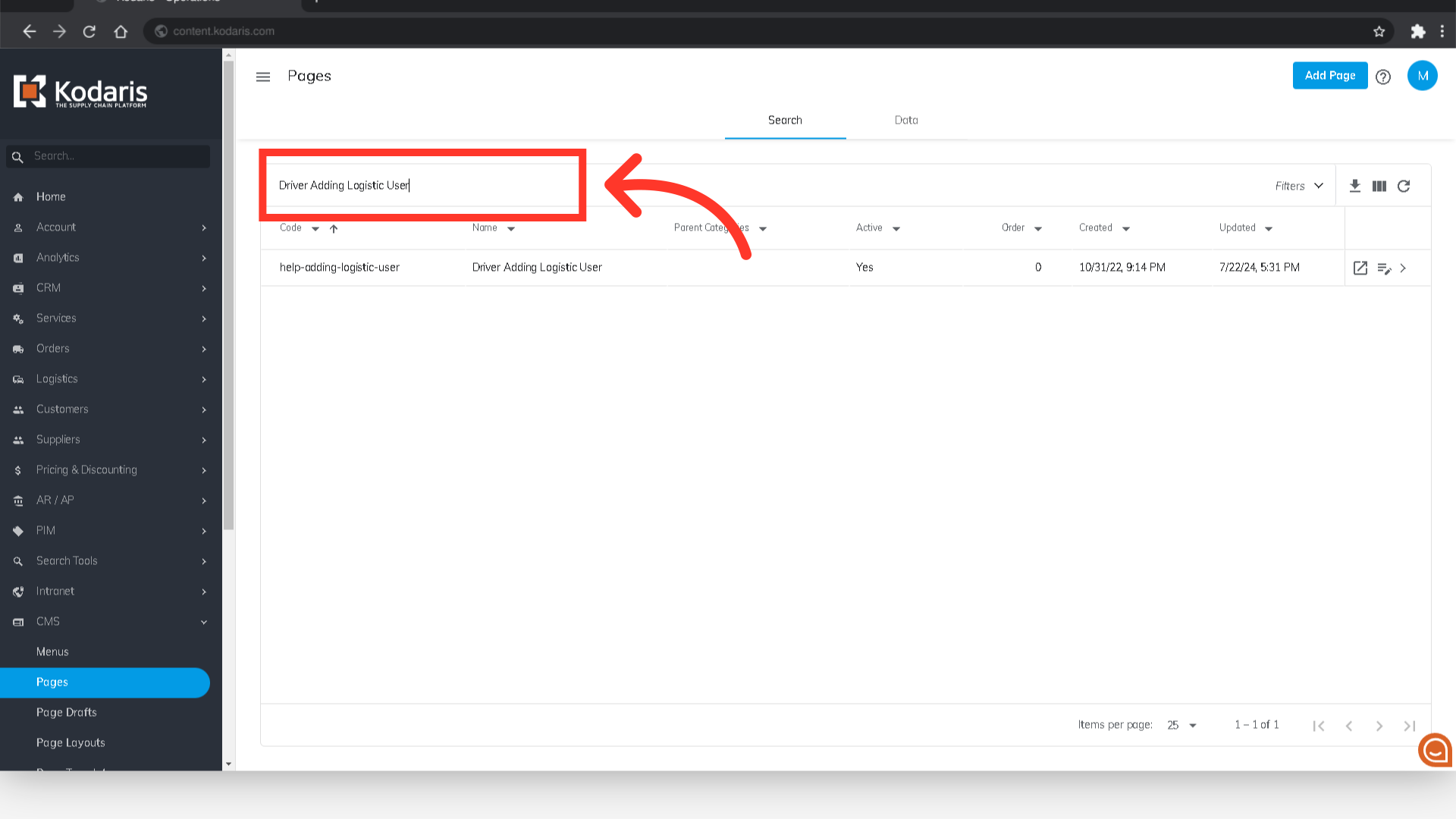Open items per page dropdown
This screenshot has width=1456, height=819.
pos(1181,725)
